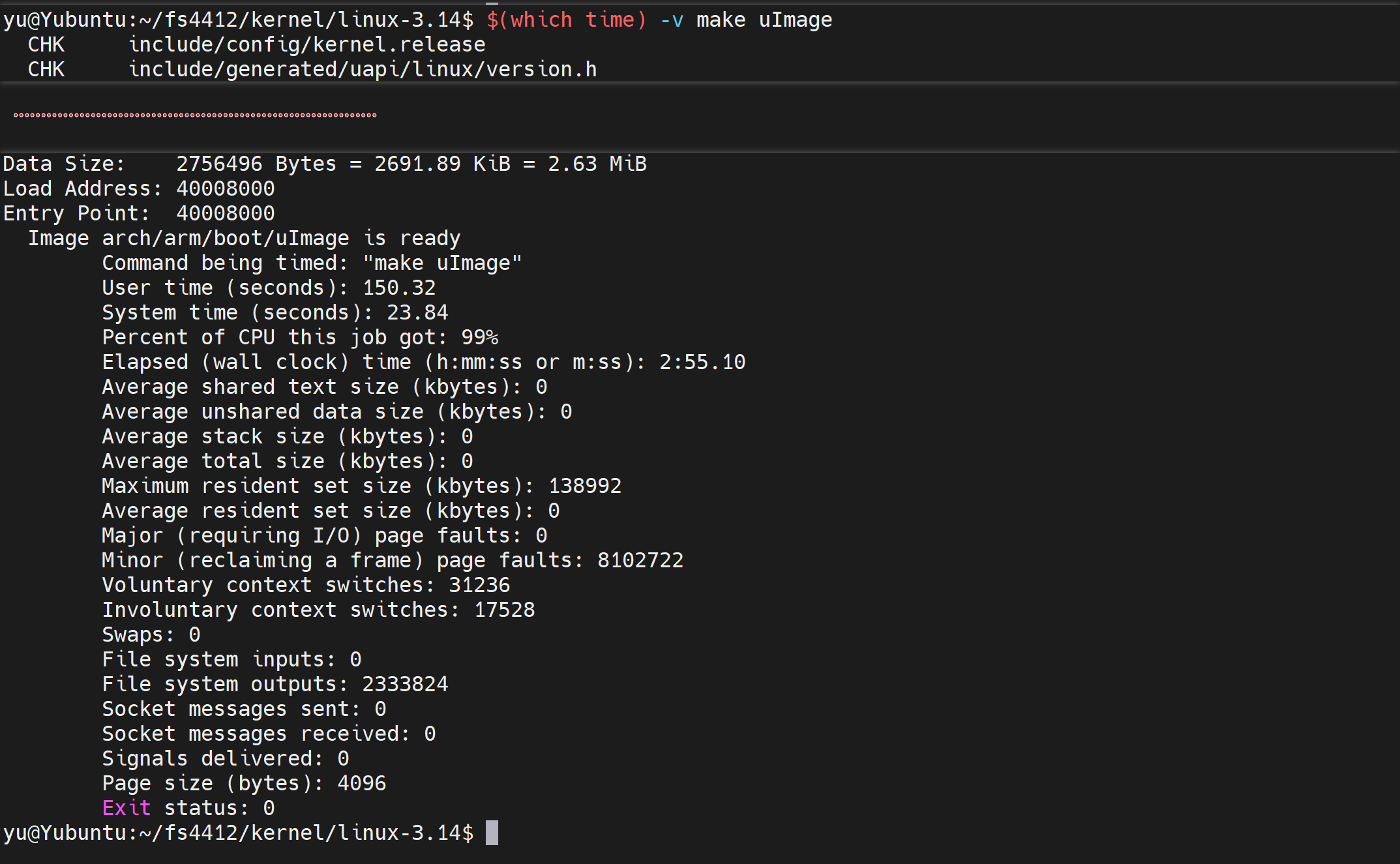Click the red dotted omission line

195,115
